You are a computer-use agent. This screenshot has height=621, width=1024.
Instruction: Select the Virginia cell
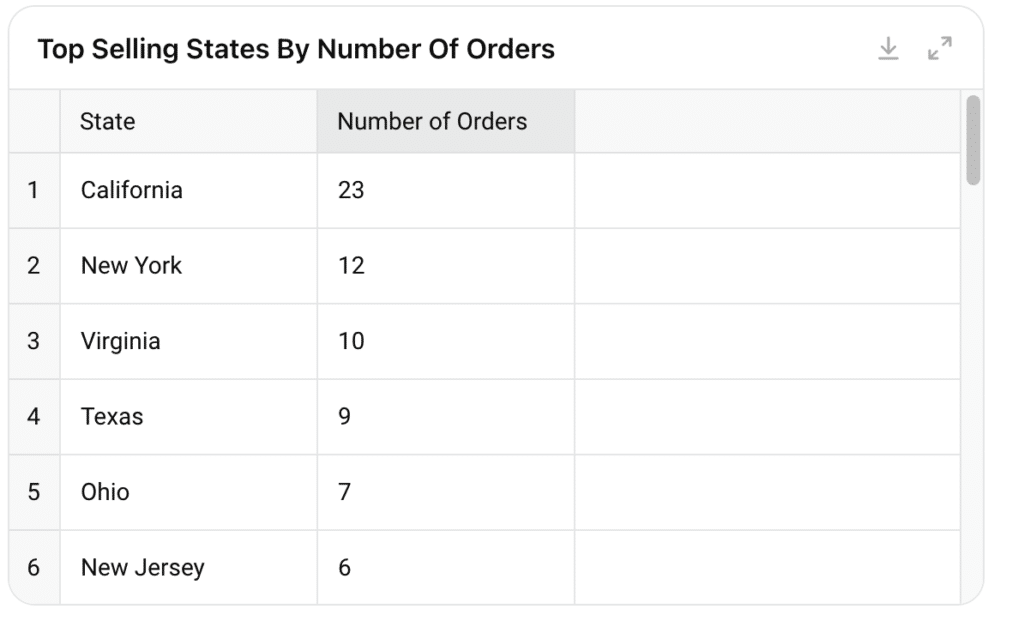pos(189,342)
